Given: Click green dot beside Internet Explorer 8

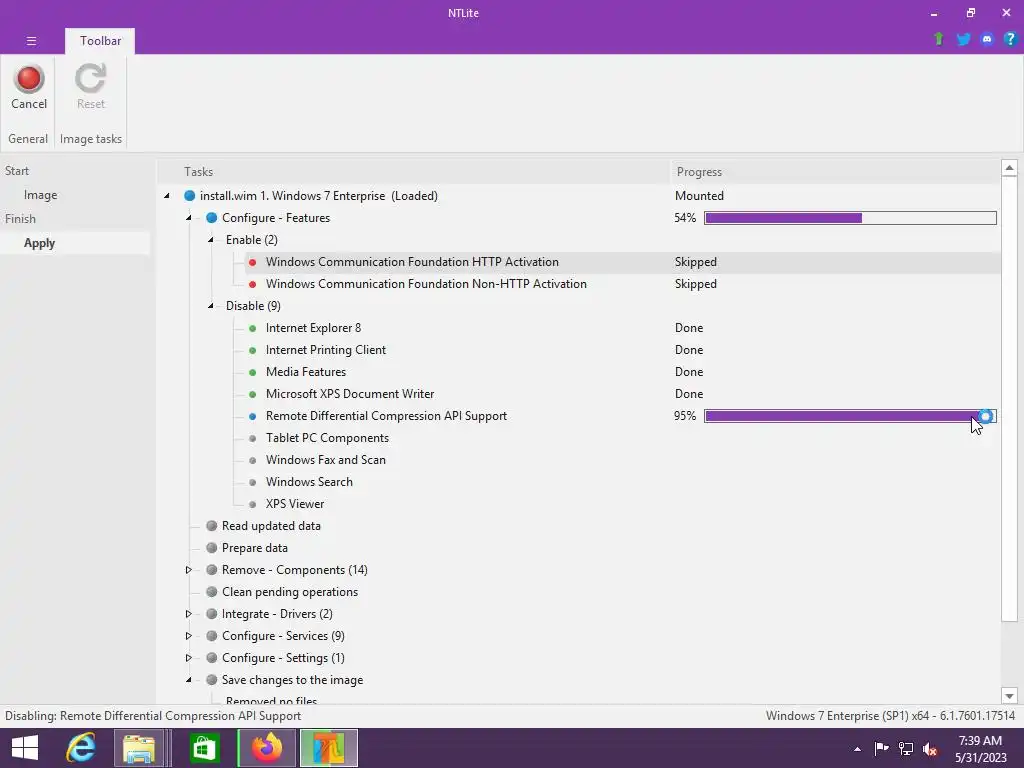Looking at the screenshot, I should coord(253,328).
